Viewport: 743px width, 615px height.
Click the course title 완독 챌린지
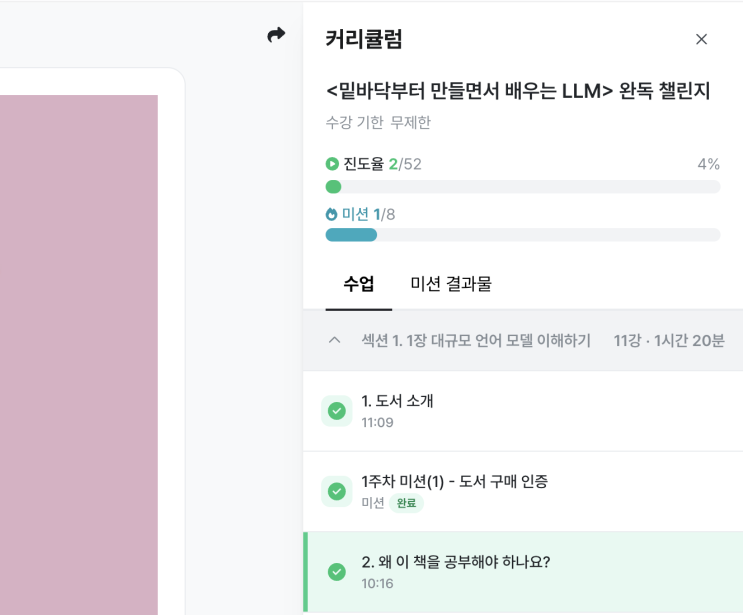point(517,91)
